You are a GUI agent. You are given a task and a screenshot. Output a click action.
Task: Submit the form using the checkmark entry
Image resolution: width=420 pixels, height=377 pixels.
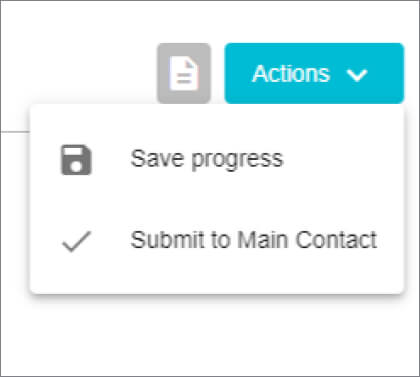click(217, 240)
